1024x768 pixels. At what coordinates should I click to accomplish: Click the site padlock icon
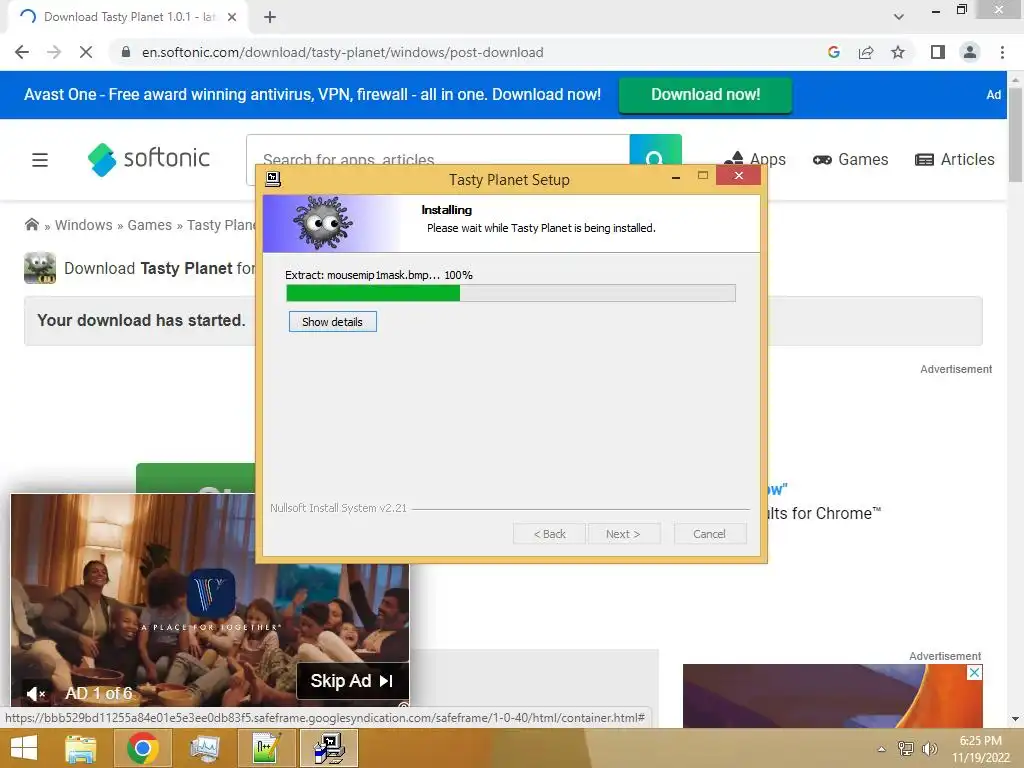pyautogui.click(x=126, y=52)
